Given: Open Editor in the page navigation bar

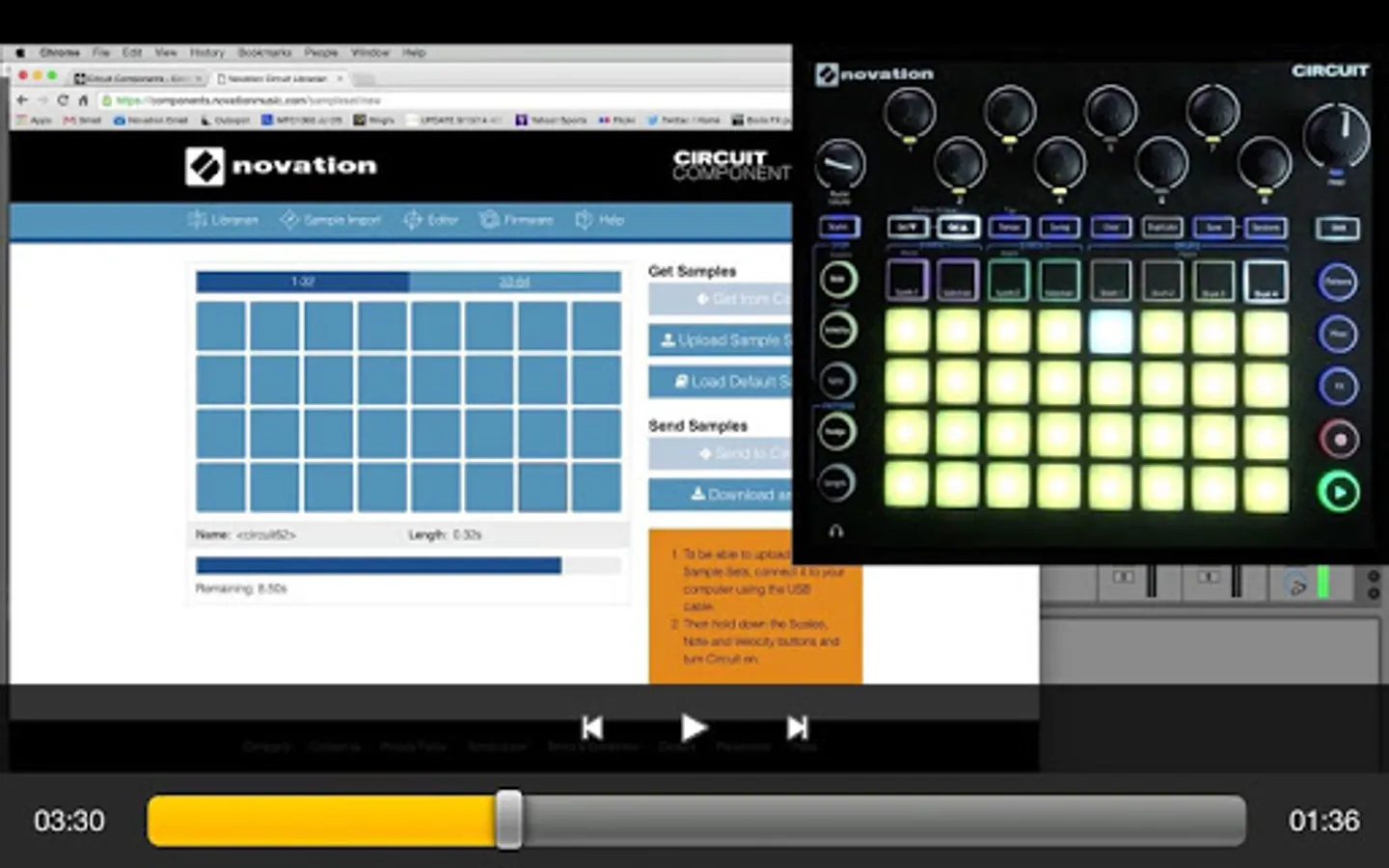Looking at the screenshot, I should click(431, 220).
